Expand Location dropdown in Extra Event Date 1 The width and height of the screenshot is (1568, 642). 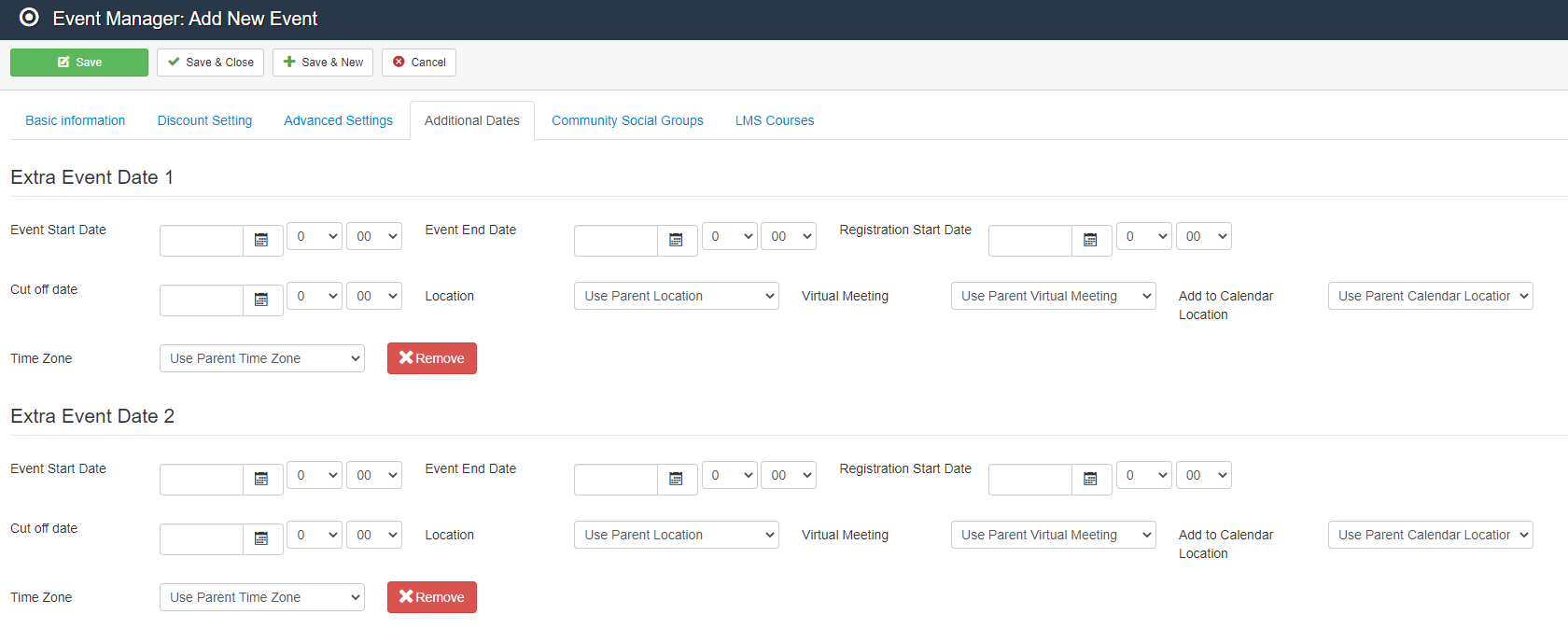(676, 296)
